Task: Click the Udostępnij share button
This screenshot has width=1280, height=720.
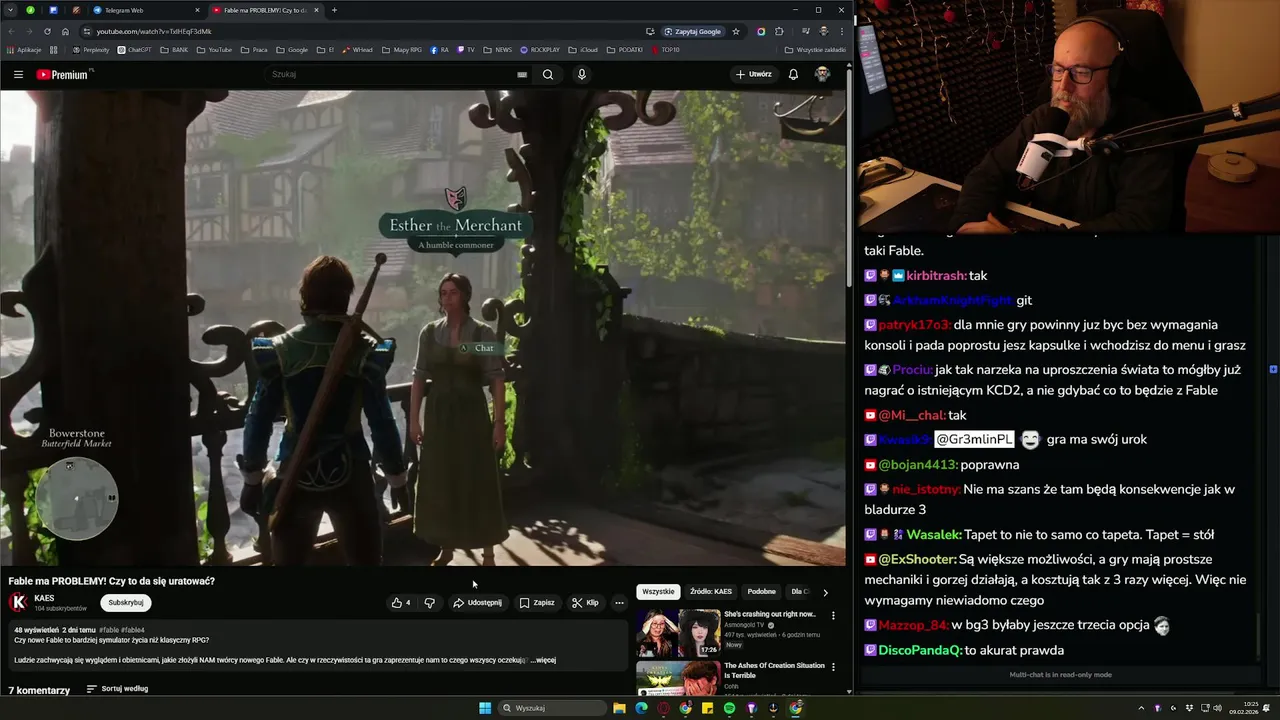Action: pos(477,603)
